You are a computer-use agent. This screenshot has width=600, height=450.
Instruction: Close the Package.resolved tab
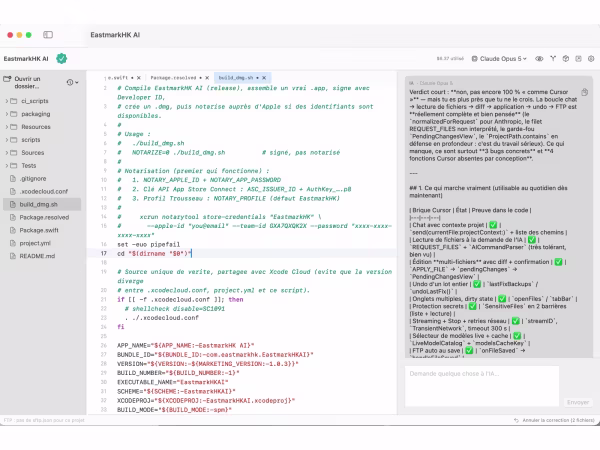pyautogui.click(x=207, y=78)
